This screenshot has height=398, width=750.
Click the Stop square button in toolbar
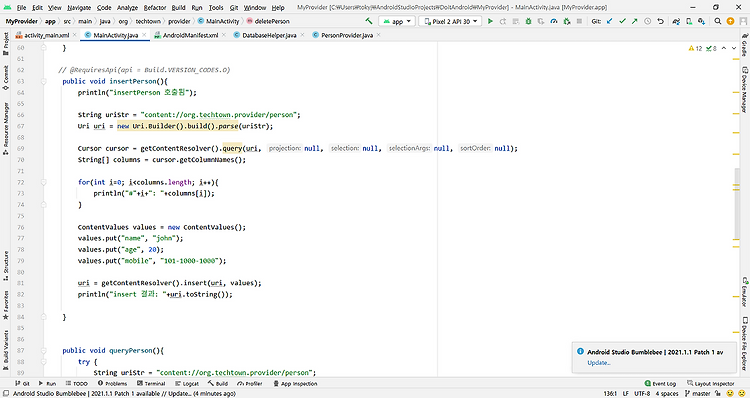(x=579, y=21)
